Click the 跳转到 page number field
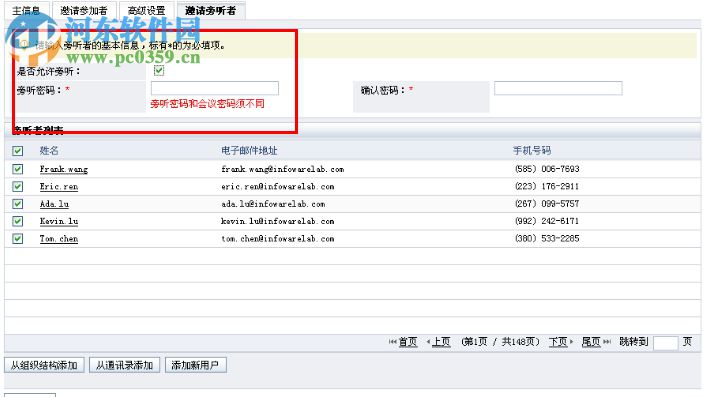 pyautogui.click(x=665, y=343)
